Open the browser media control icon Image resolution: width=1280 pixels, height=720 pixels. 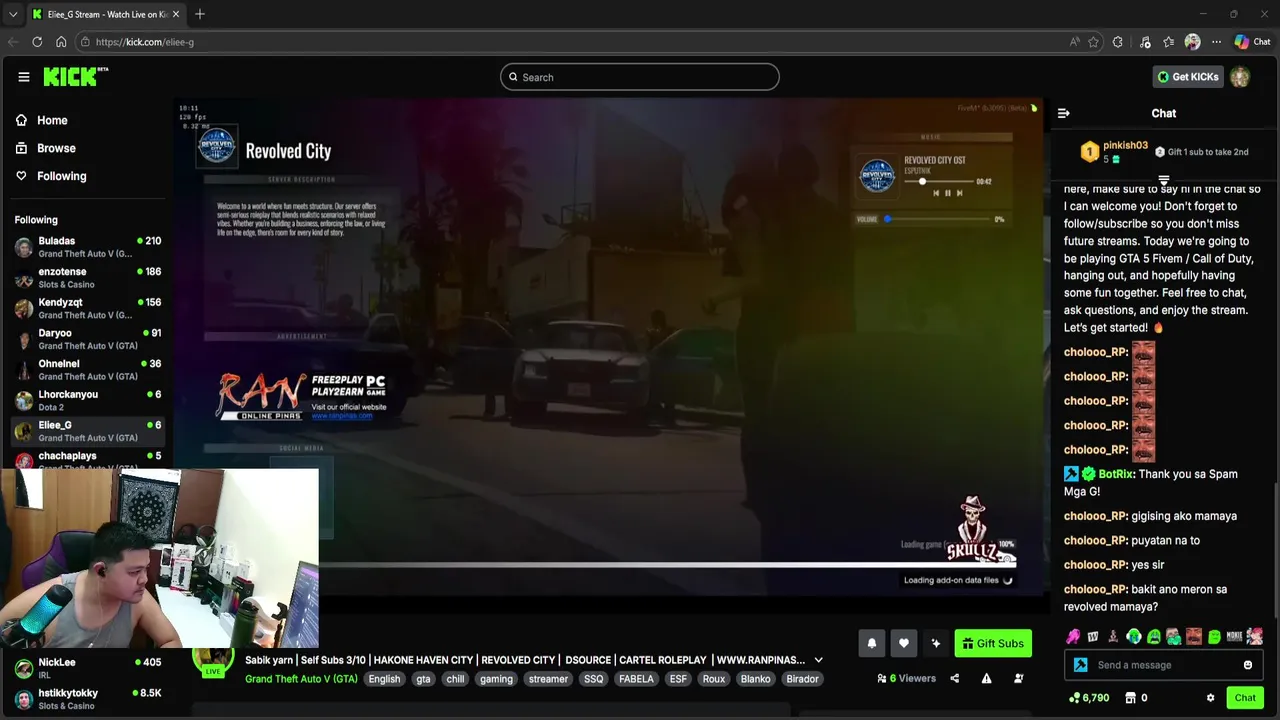1145,42
